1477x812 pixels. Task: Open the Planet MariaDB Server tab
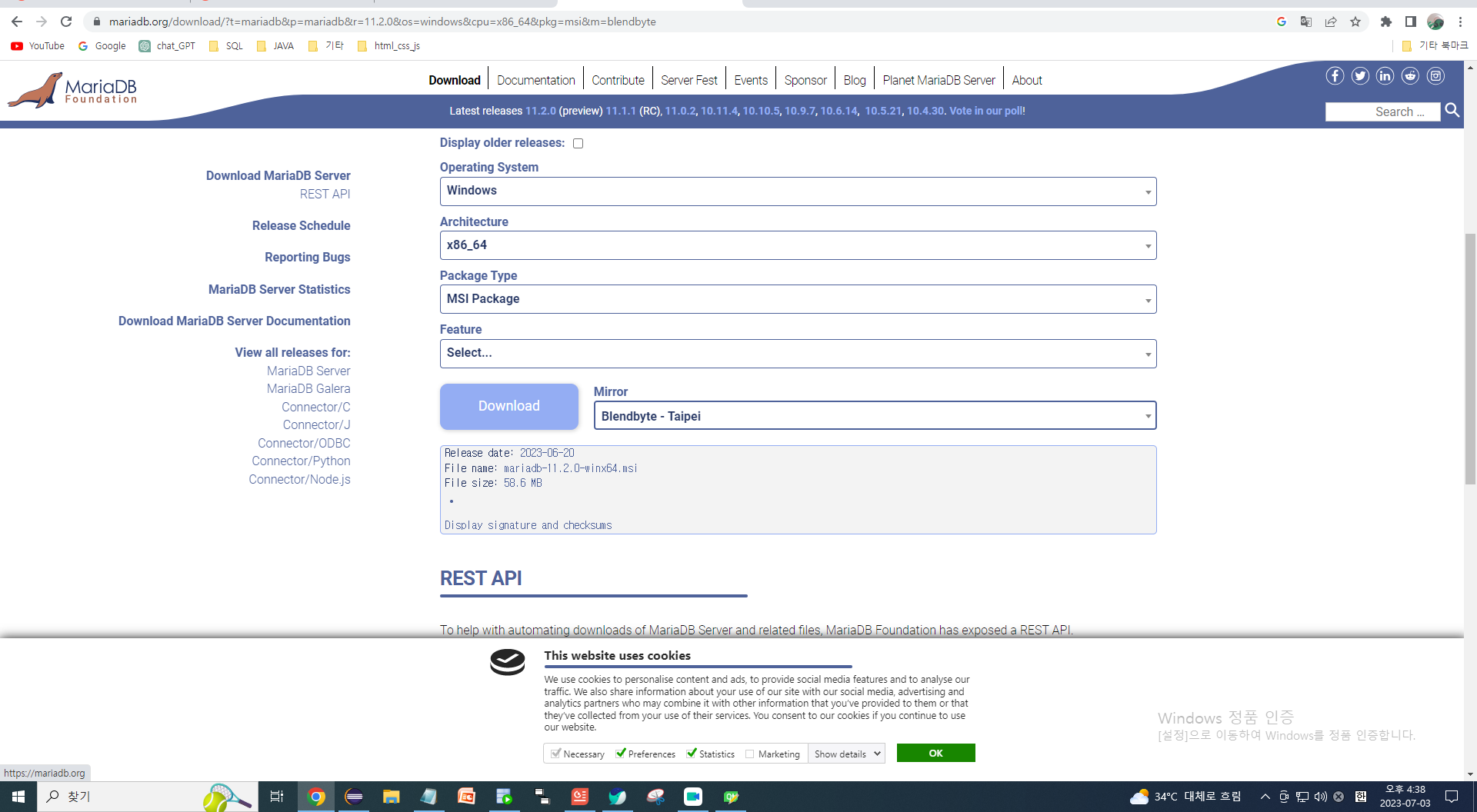point(939,80)
